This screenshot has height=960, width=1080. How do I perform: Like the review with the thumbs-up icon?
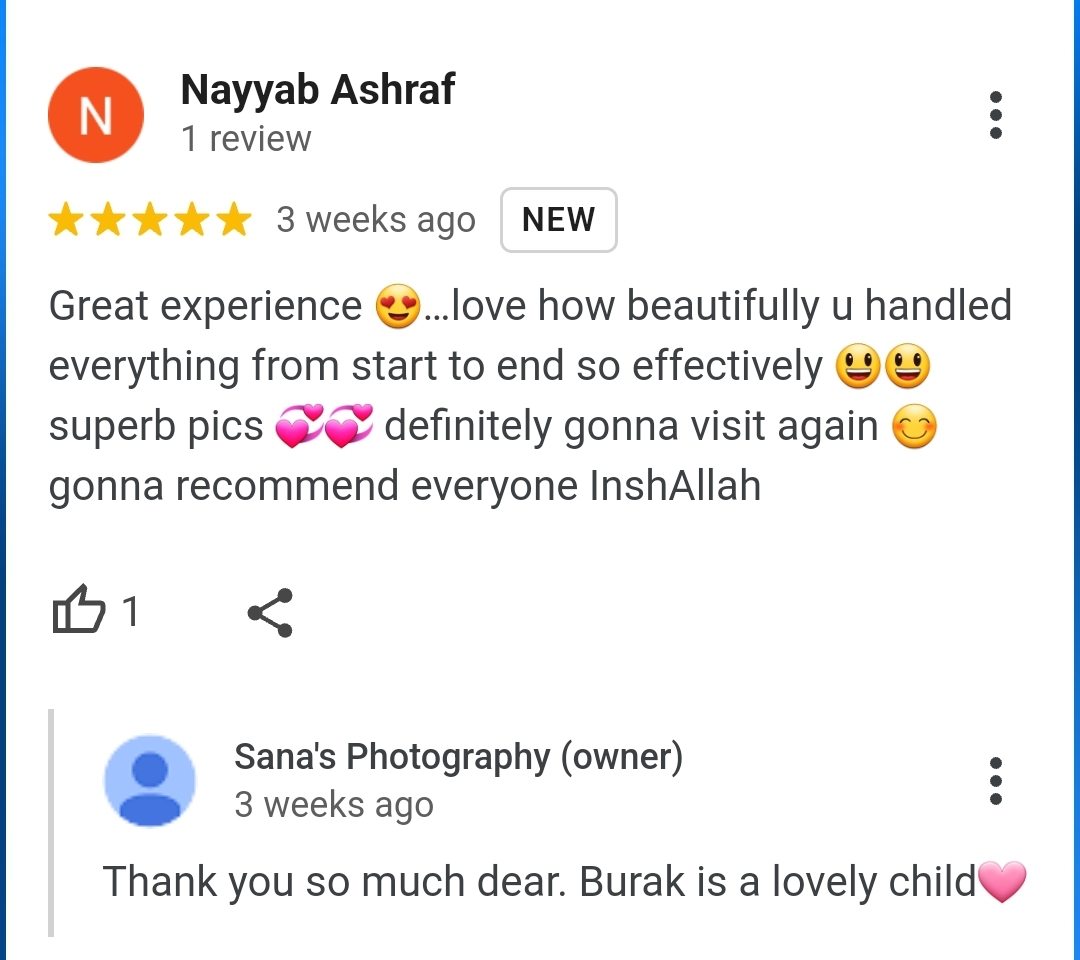pyautogui.click(x=79, y=609)
